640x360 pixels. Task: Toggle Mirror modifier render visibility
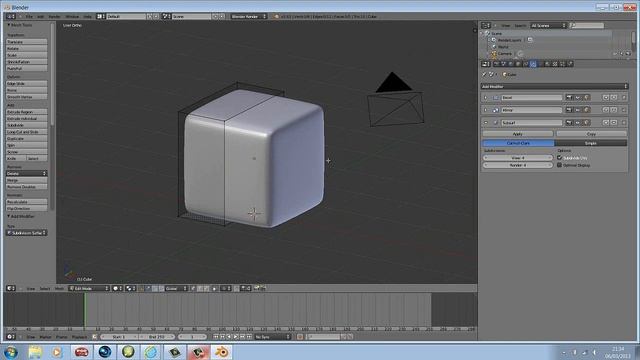[569, 110]
